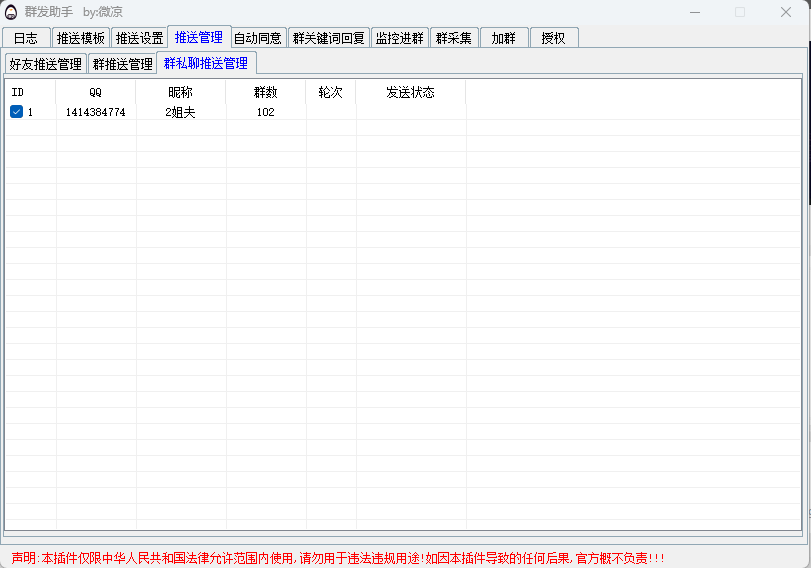This screenshot has width=811, height=568.
Task: Click the 发送状态 column header
Action: 410,92
